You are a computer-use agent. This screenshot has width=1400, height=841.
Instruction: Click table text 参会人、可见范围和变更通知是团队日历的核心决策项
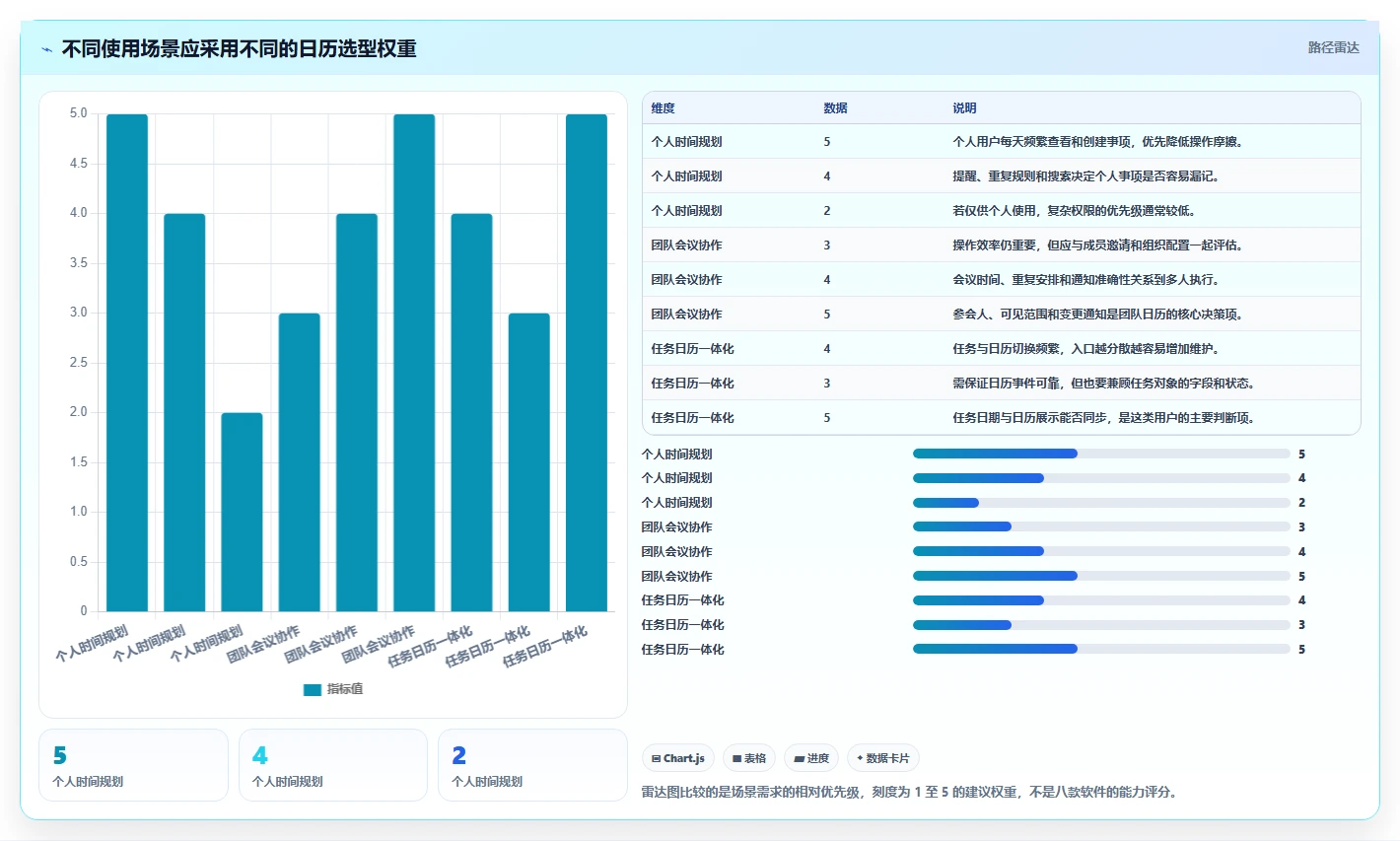point(1097,315)
